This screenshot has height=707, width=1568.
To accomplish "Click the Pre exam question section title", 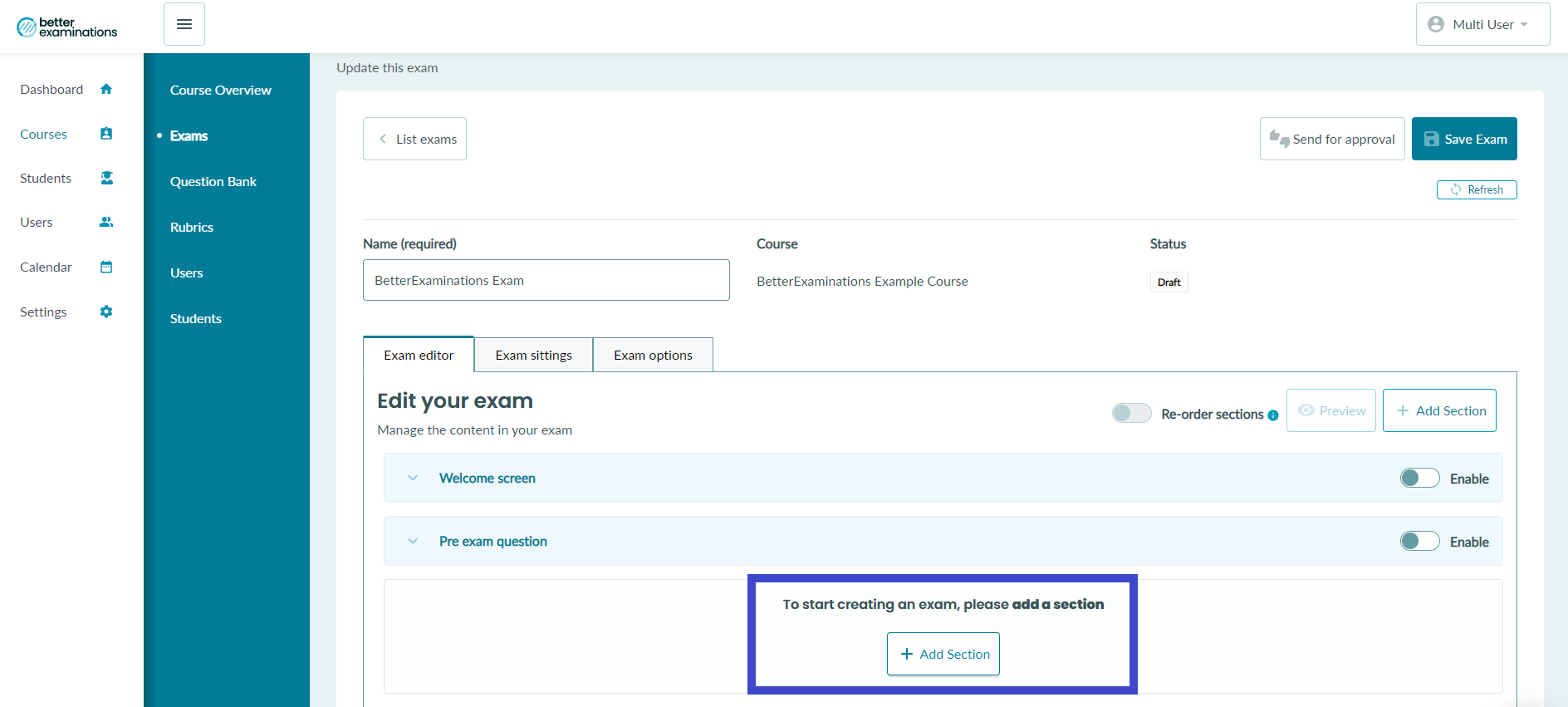I will click(x=493, y=541).
